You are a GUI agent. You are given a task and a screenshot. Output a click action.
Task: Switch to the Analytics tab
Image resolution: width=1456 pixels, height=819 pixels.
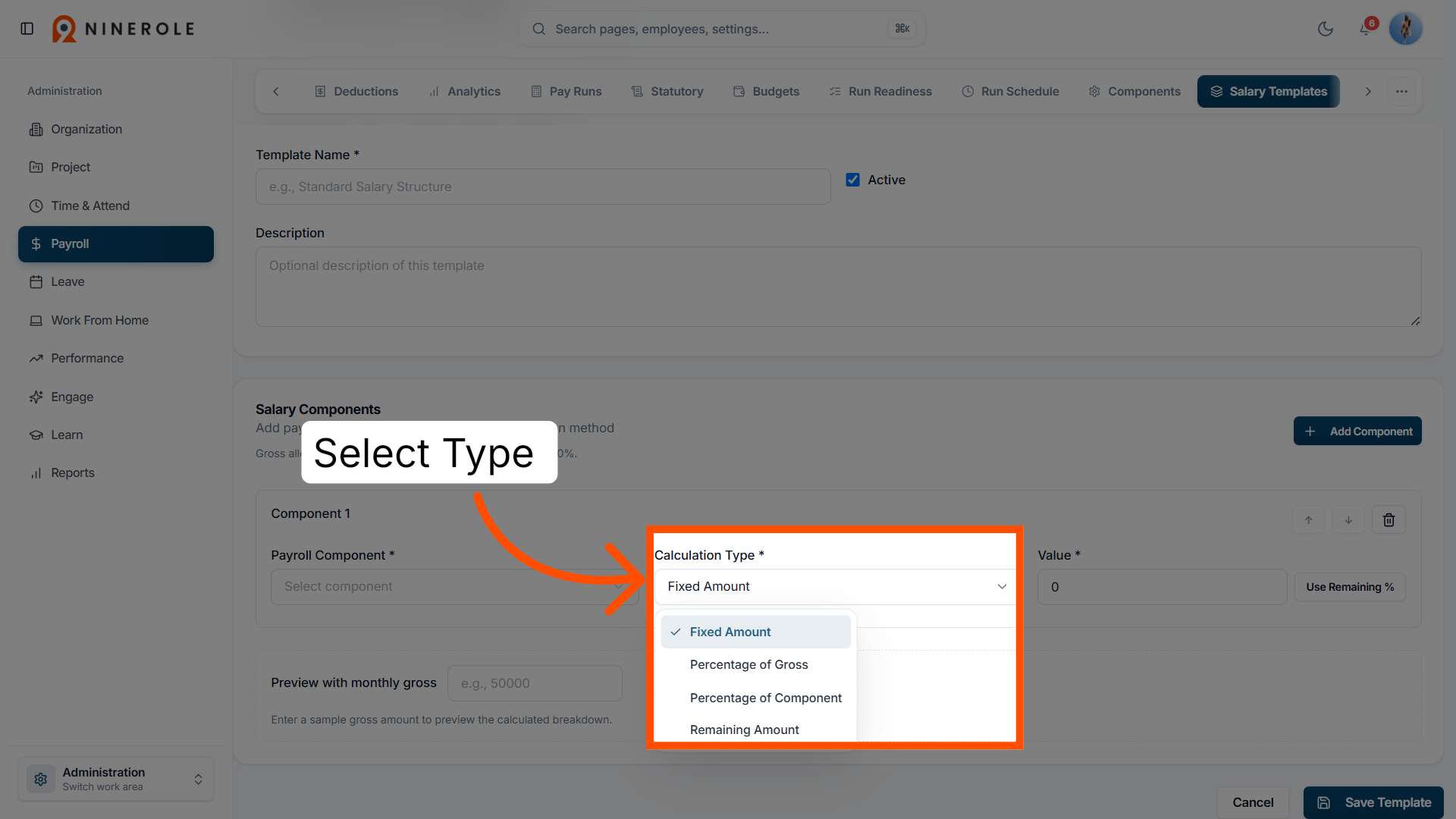pos(464,92)
